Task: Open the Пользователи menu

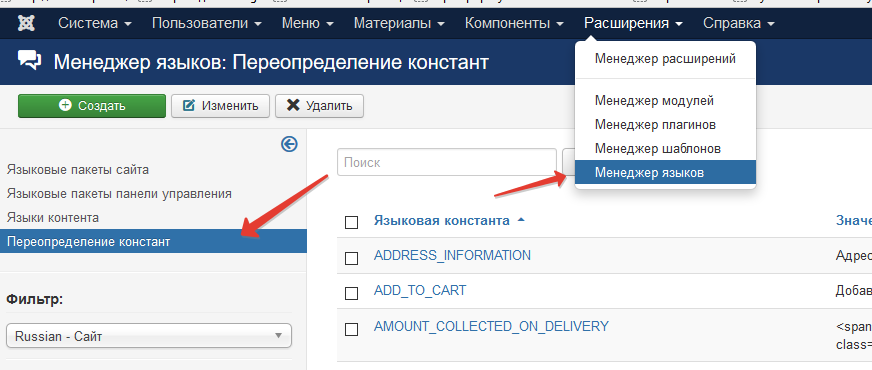Action: point(206,23)
